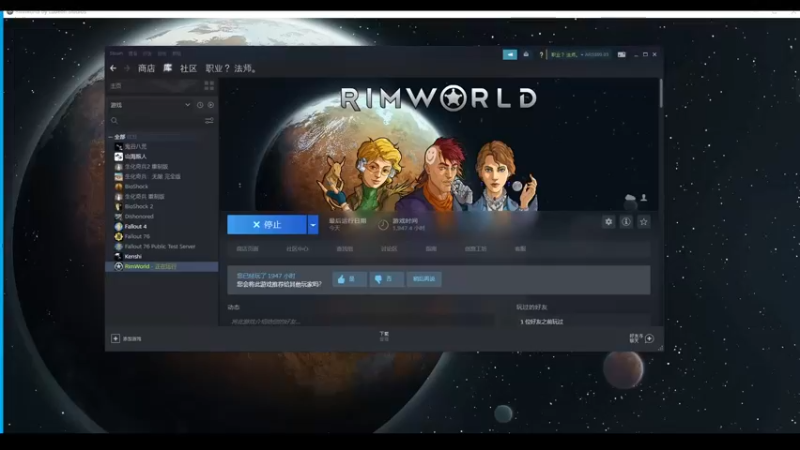The image size is (800, 450).
Task: Switch to Big Picture mode icon
Action: pos(621,55)
